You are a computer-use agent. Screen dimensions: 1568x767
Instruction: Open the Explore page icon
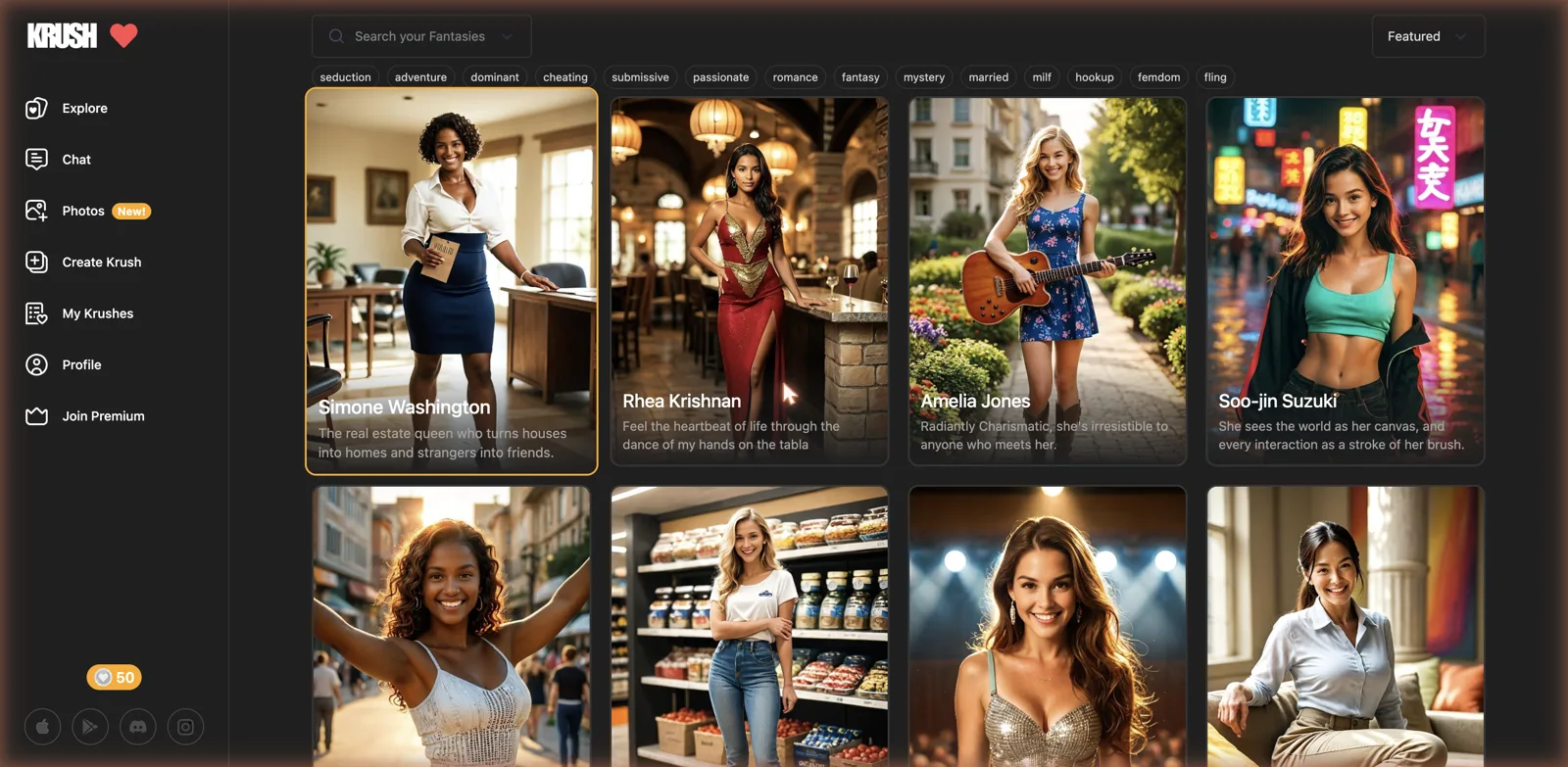click(36, 108)
